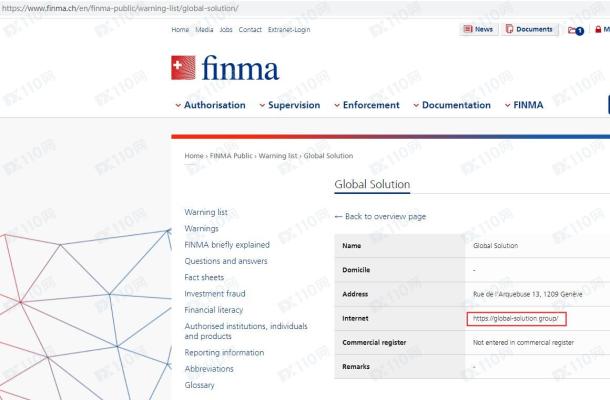This screenshot has width=610, height=400.
Task: Expand the Supervision menu
Action: (290, 105)
